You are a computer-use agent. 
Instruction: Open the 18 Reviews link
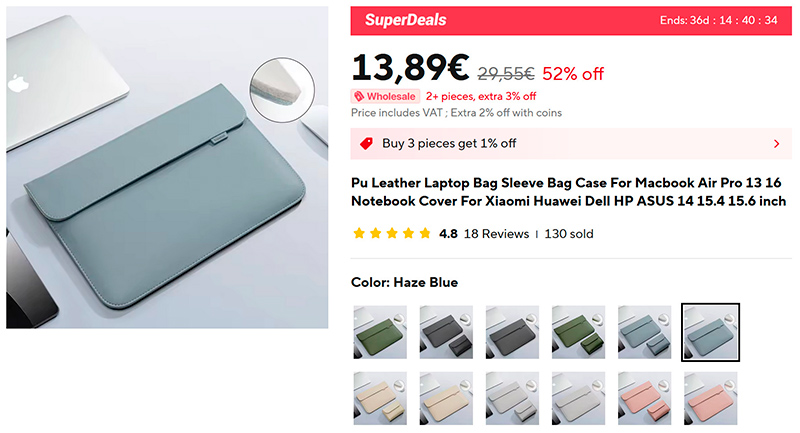pyautogui.click(x=496, y=234)
